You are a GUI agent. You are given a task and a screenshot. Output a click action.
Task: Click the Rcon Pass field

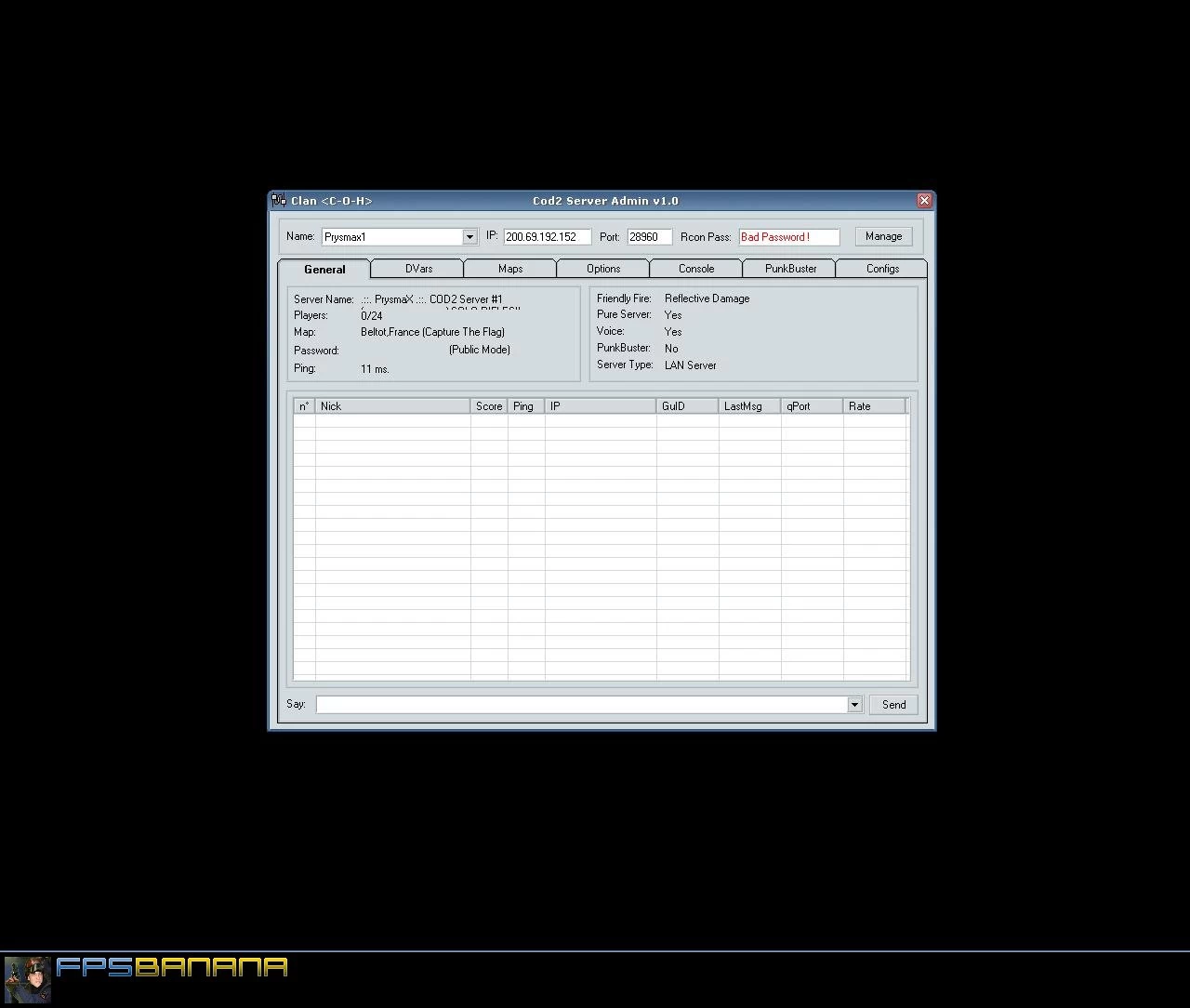tap(788, 236)
